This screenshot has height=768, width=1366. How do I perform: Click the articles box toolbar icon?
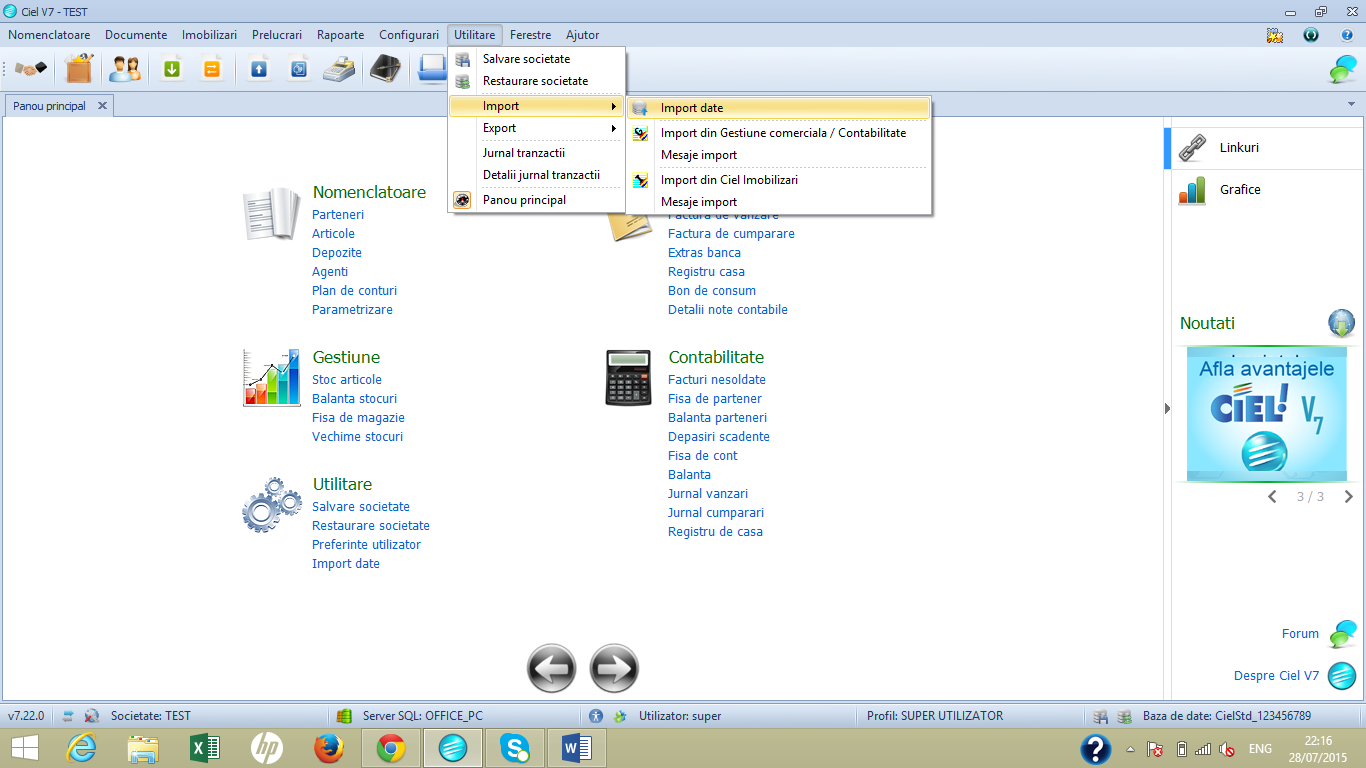(78, 69)
